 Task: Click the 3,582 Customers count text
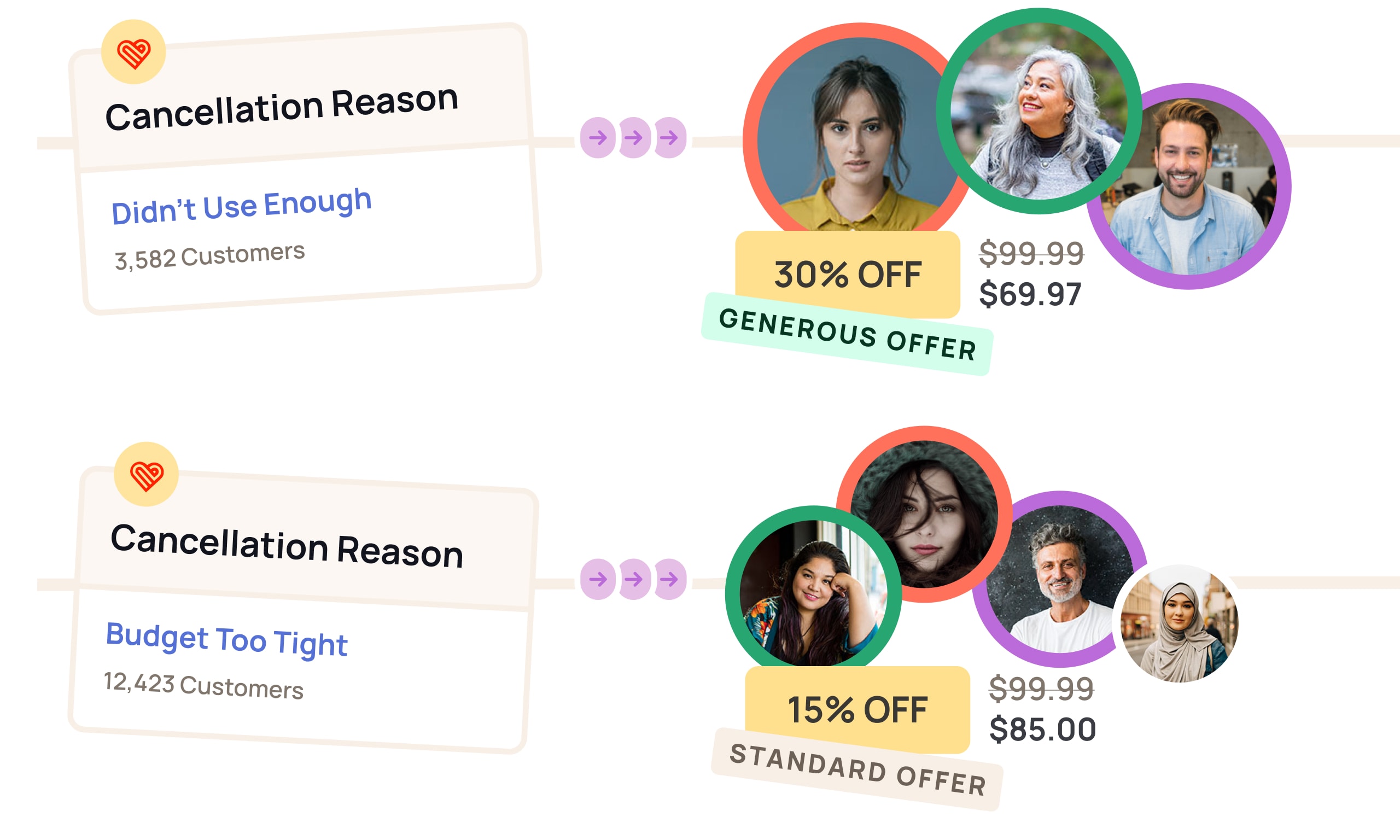(209, 256)
